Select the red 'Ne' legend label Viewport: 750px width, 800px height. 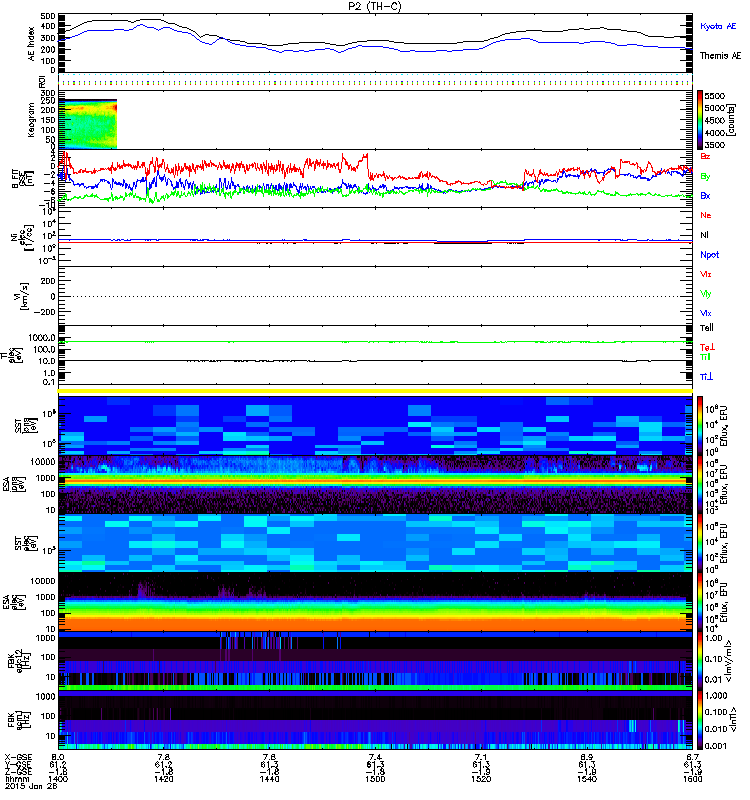pyautogui.click(x=706, y=215)
